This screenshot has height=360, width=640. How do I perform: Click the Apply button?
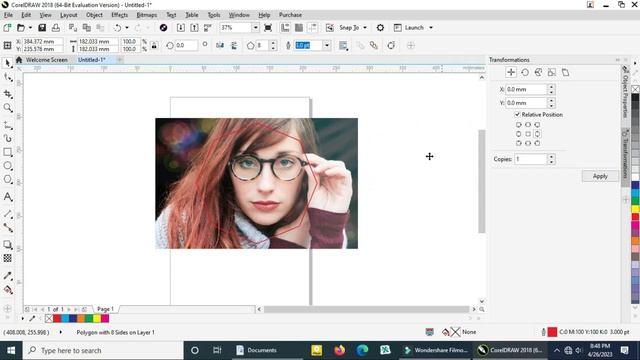(x=600, y=176)
